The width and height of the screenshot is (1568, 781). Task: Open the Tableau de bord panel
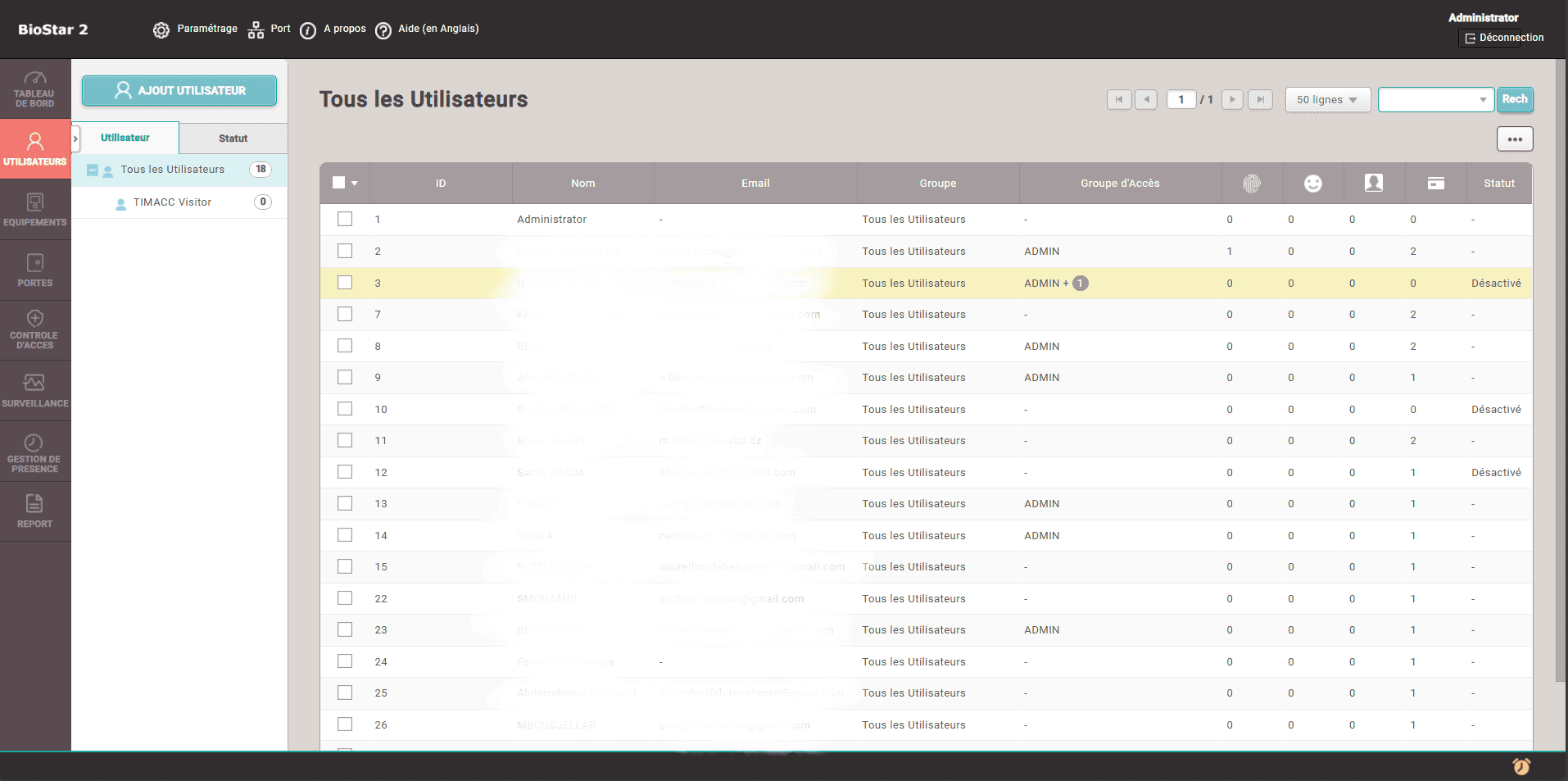(x=35, y=89)
